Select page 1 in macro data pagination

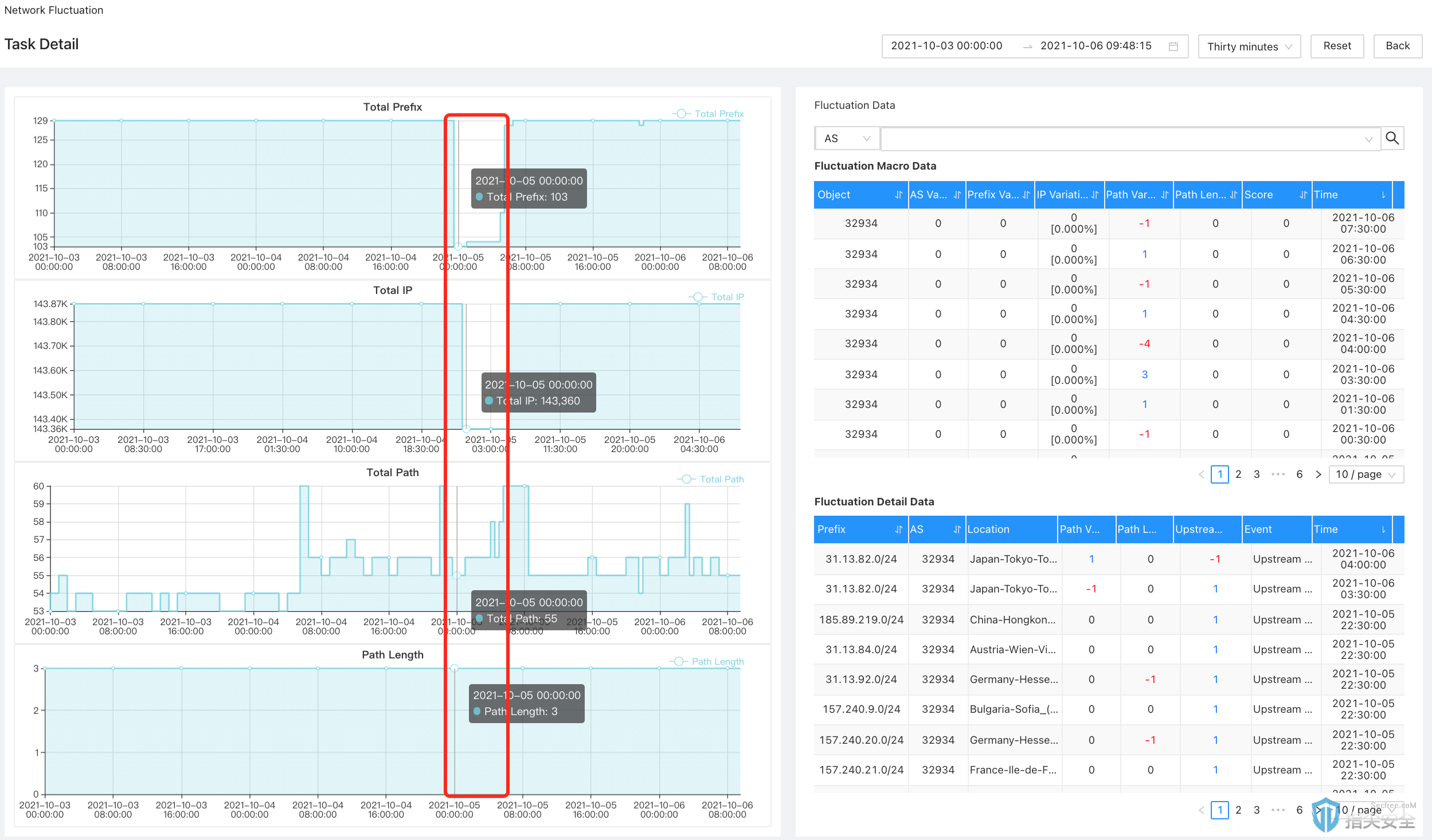point(1219,474)
